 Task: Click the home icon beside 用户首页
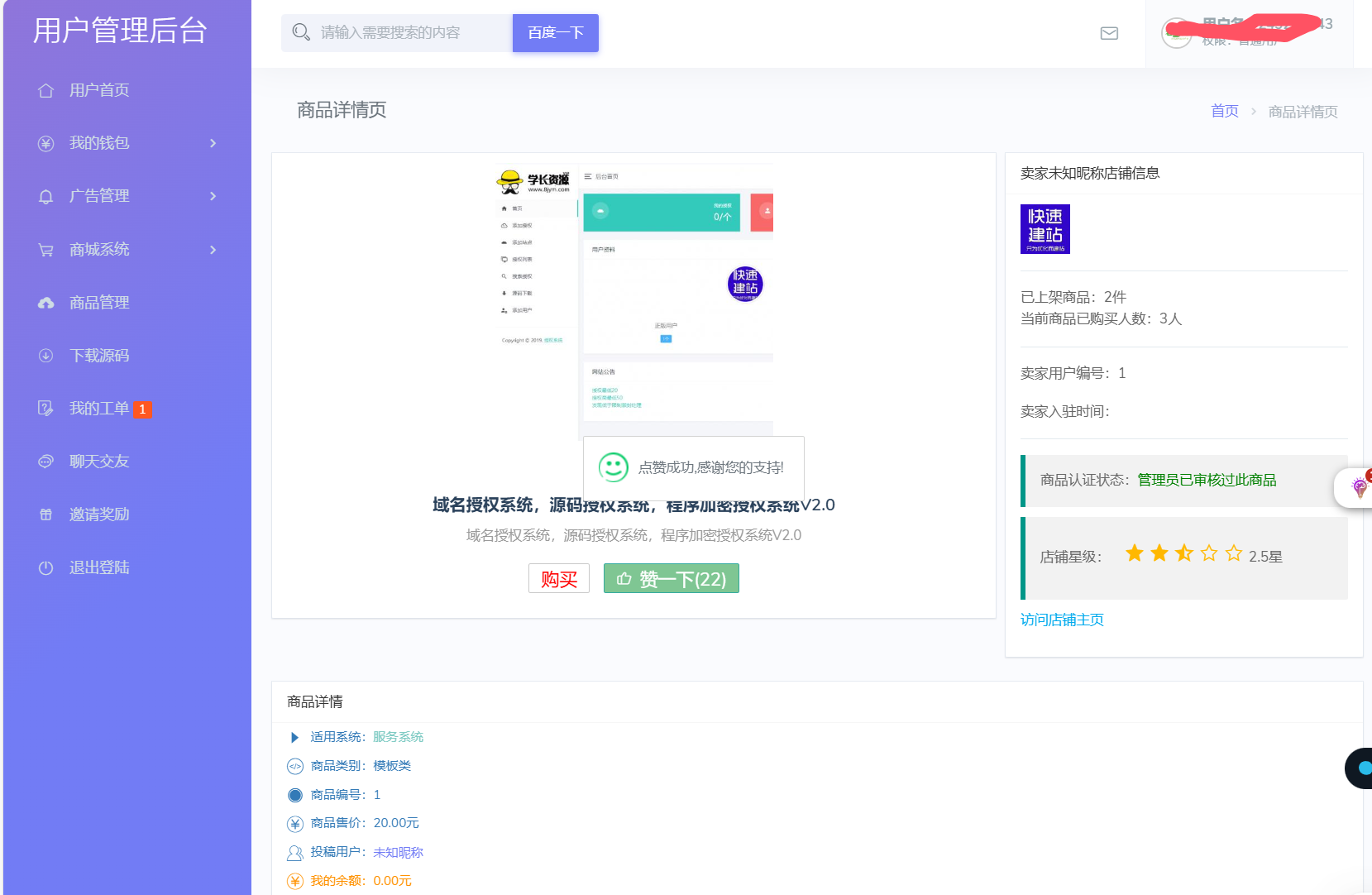click(46, 90)
